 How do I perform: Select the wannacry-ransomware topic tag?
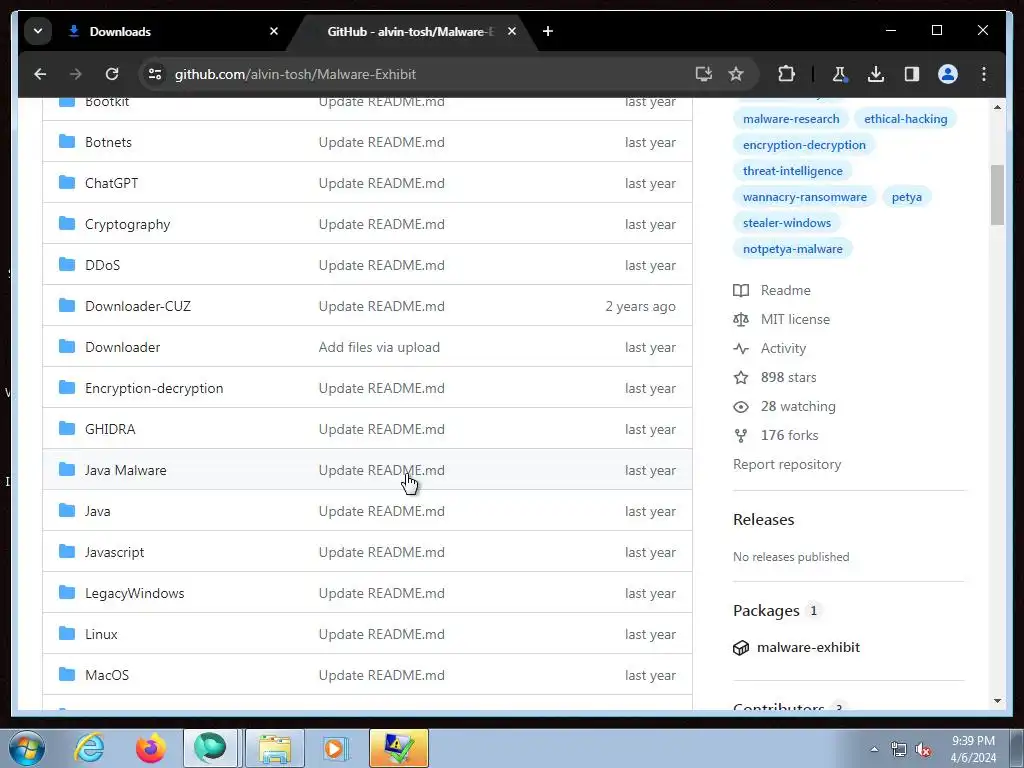click(x=805, y=197)
